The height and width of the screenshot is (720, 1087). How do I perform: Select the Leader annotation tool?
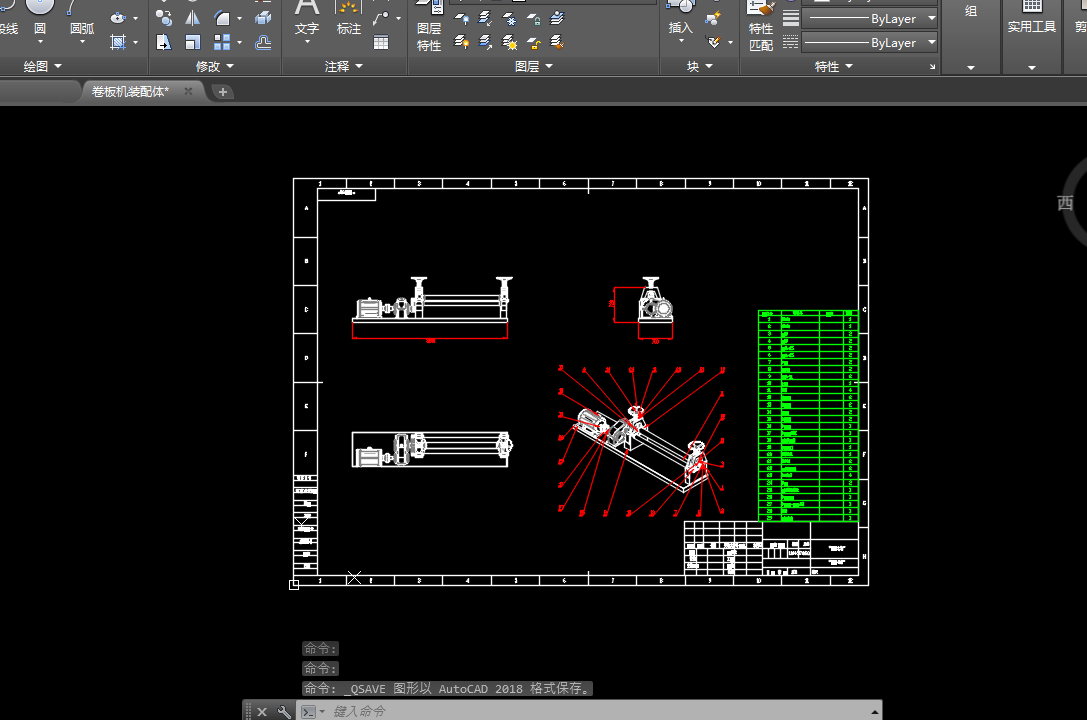(381, 18)
